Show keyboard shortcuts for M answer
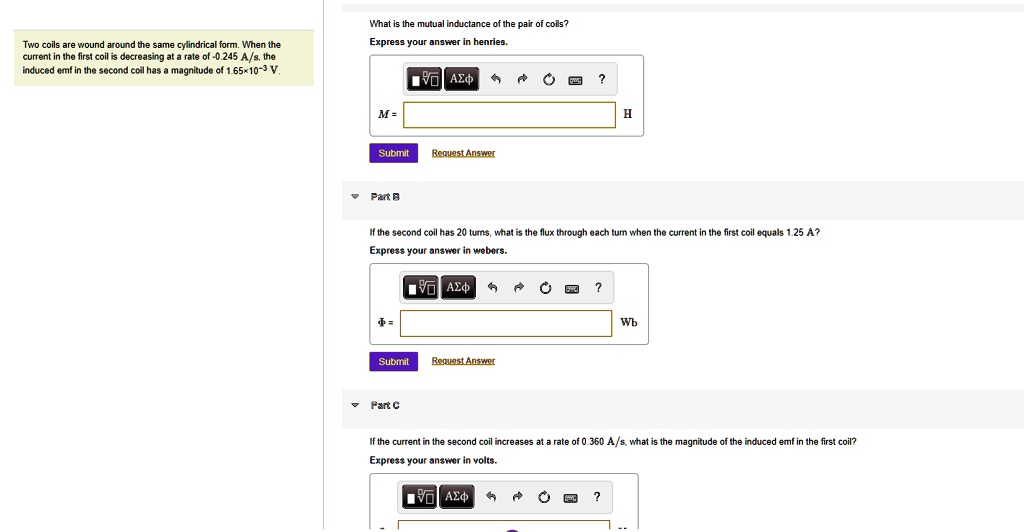This screenshot has height=532, width=1024. click(575, 79)
